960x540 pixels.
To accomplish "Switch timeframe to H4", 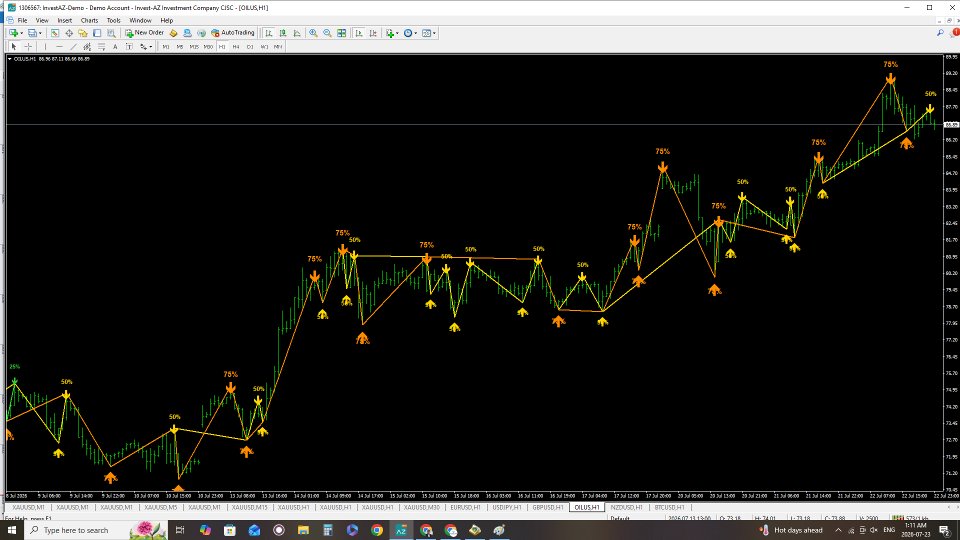I will 236,47.
